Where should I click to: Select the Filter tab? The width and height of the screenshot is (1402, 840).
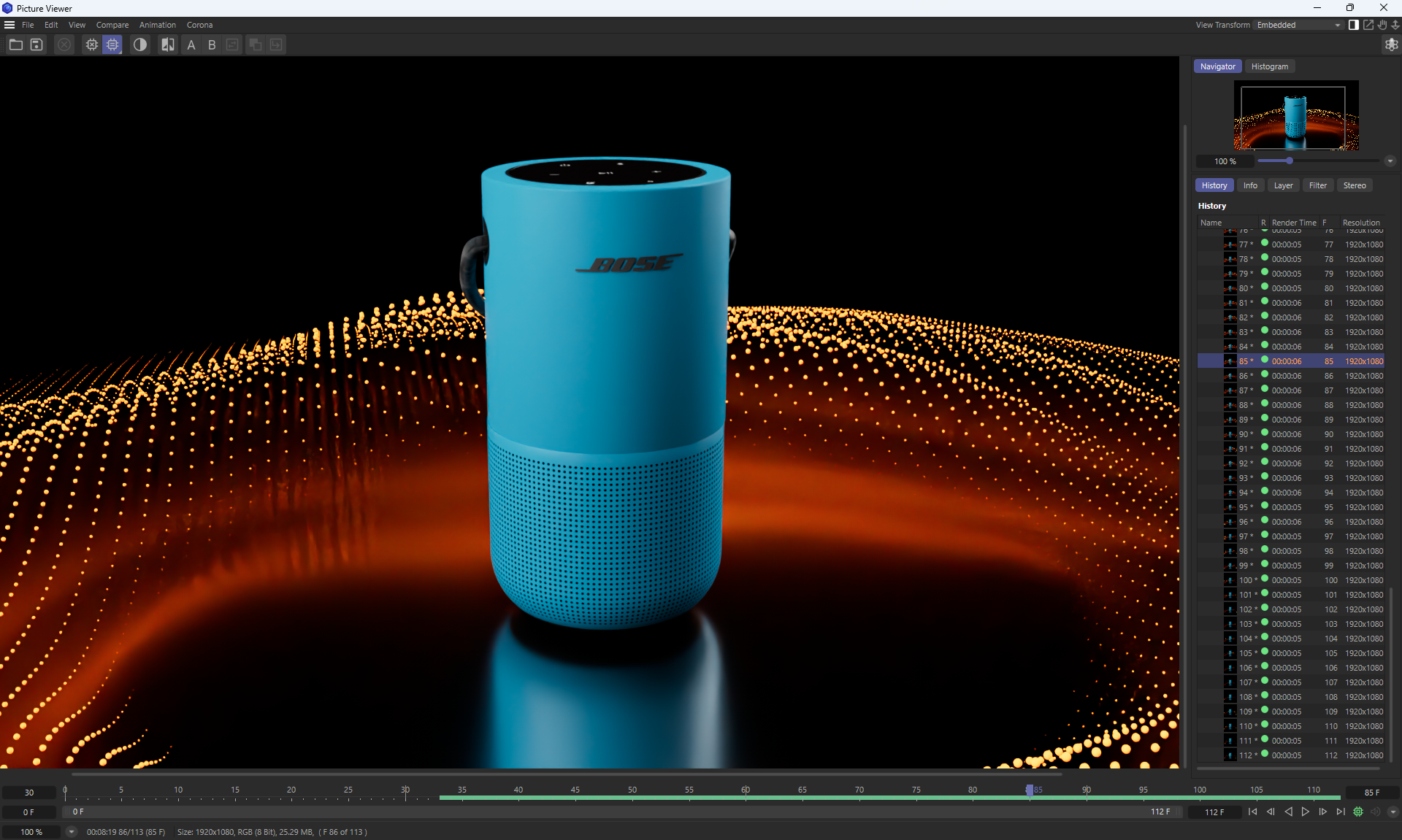click(1317, 185)
